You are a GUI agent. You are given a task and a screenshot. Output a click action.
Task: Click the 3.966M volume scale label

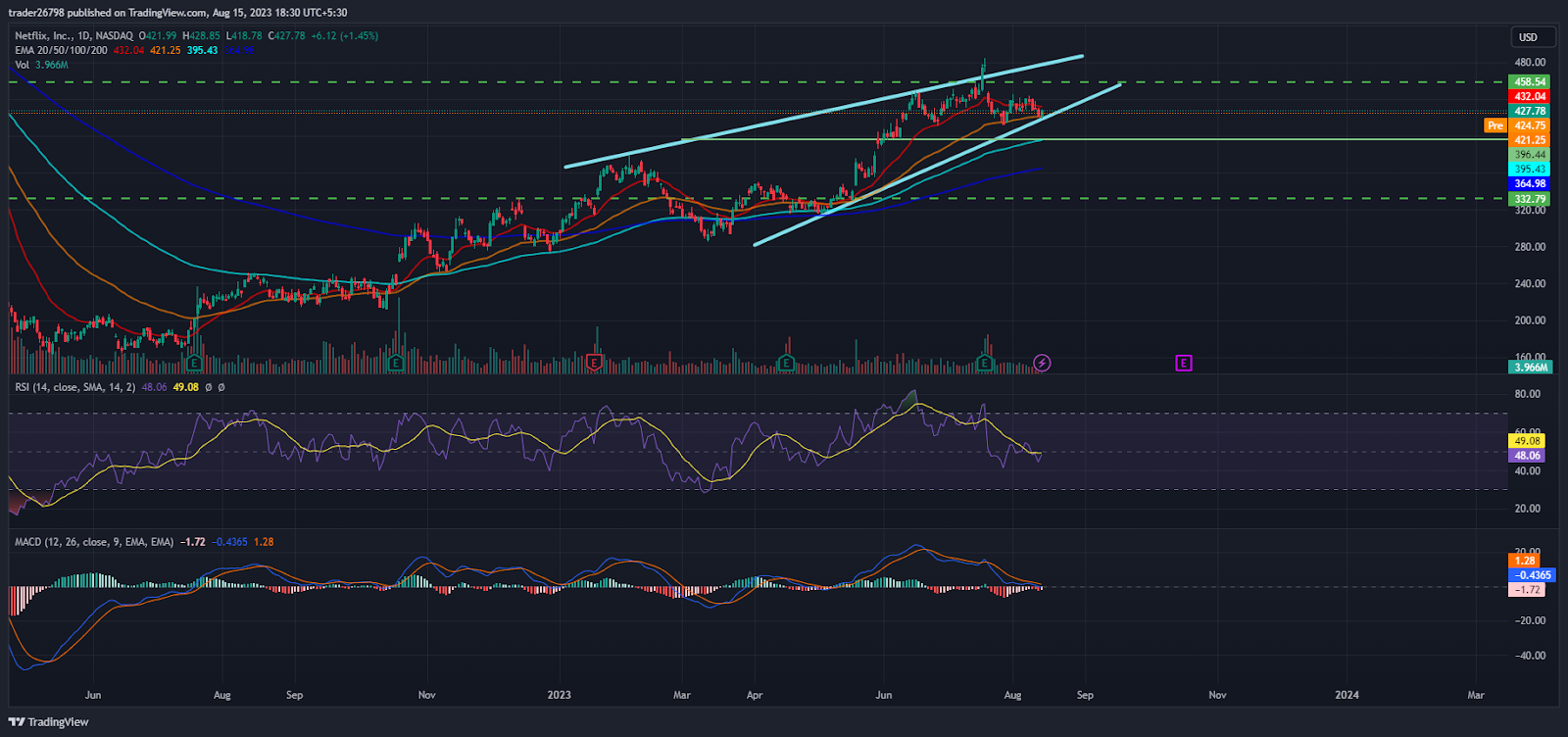pyautogui.click(x=1531, y=368)
